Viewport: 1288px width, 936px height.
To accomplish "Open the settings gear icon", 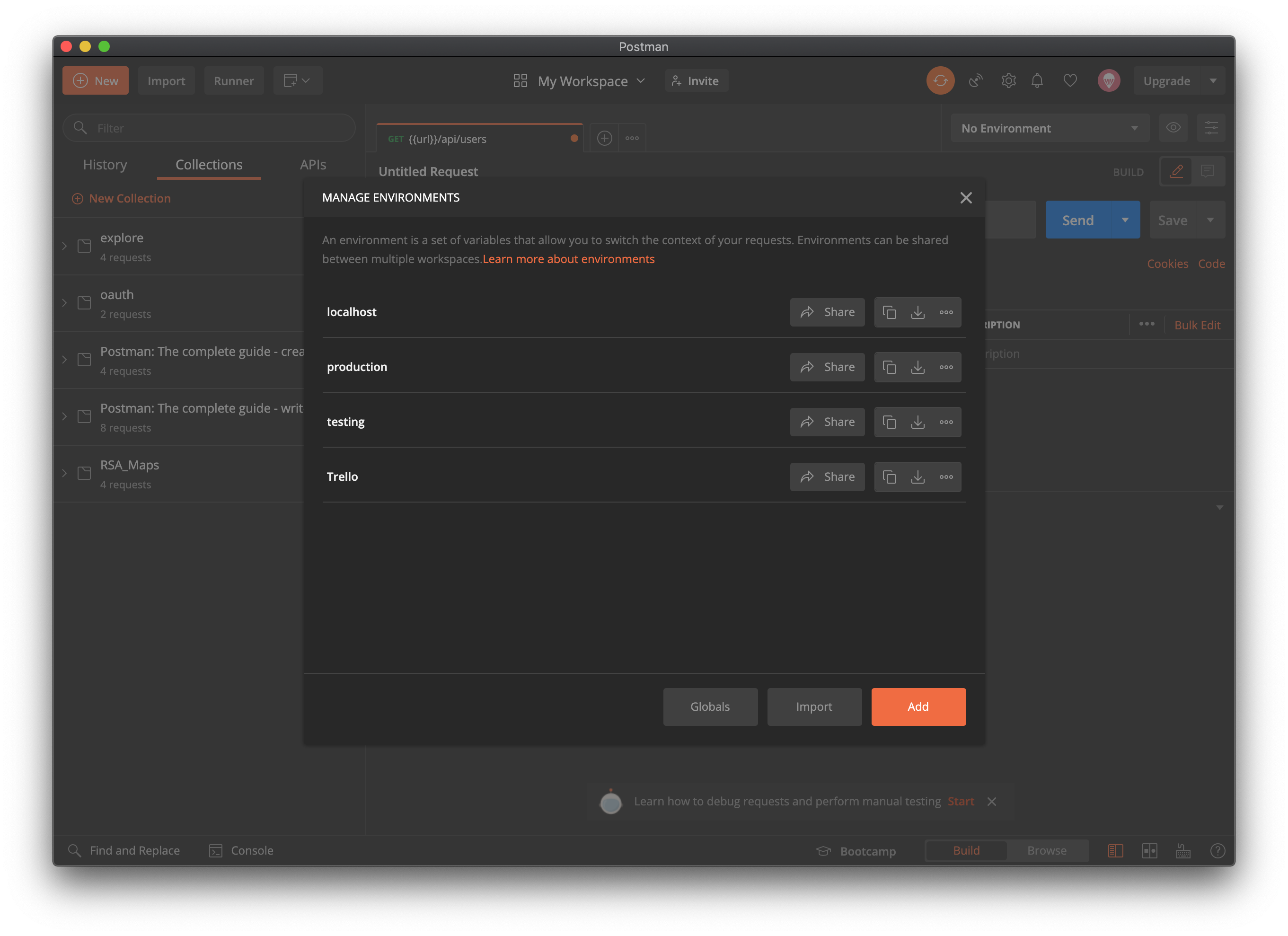I will [1009, 80].
